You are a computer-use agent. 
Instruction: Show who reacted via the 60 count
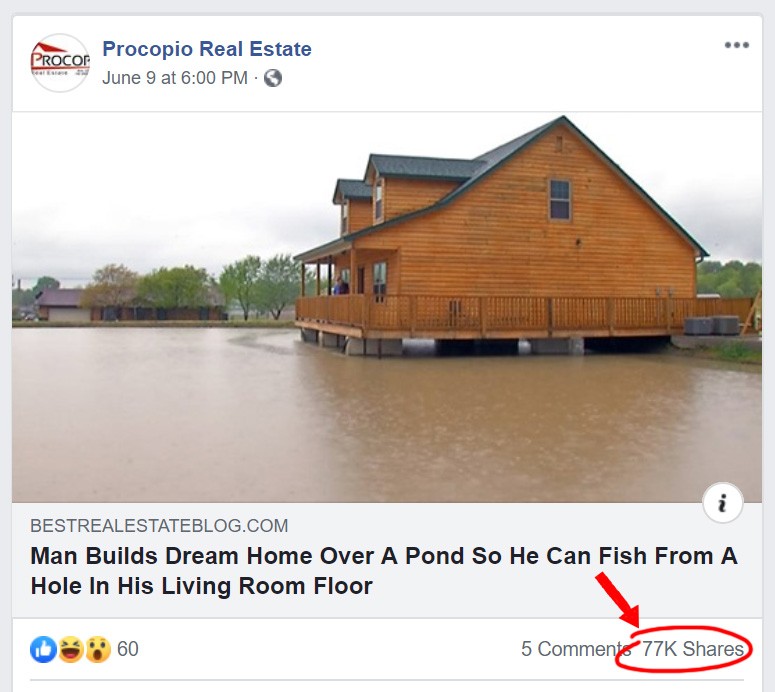point(128,649)
